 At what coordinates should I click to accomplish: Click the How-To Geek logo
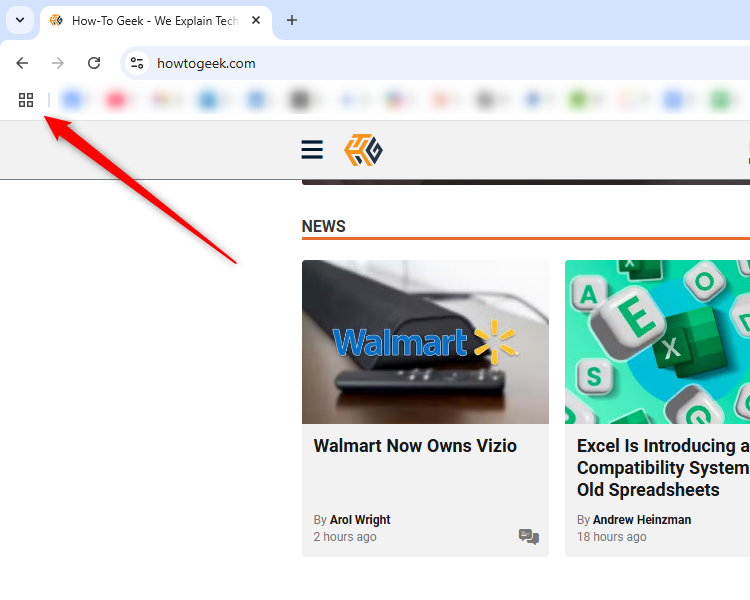click(x=364, y=150)
